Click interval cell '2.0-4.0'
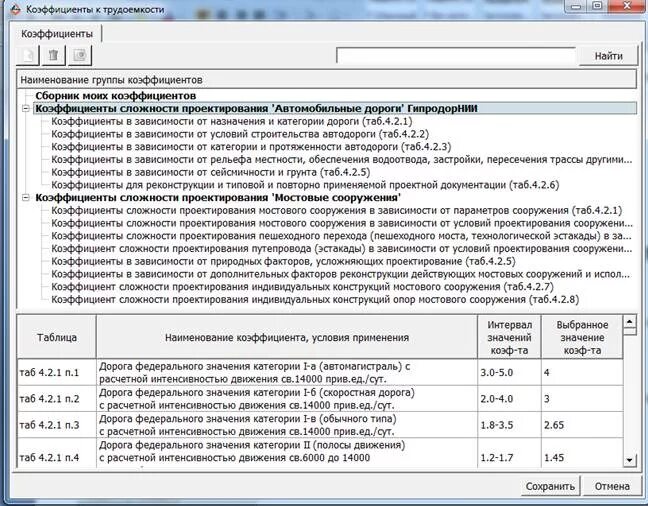Viewport: 648px width, 506px height. [509, 399]
